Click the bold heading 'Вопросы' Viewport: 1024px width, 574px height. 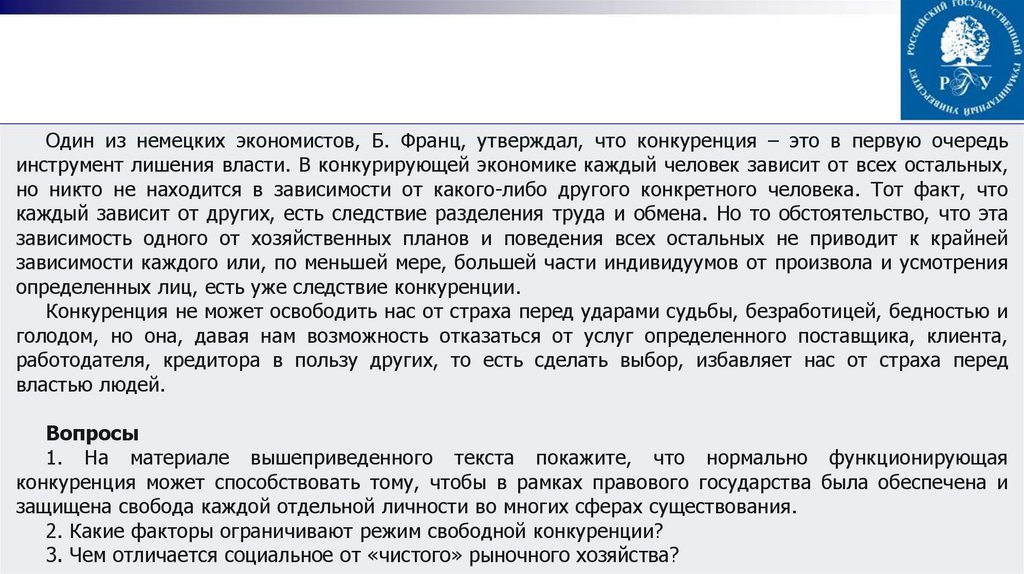pyautogui.click(x=92, y=434)
